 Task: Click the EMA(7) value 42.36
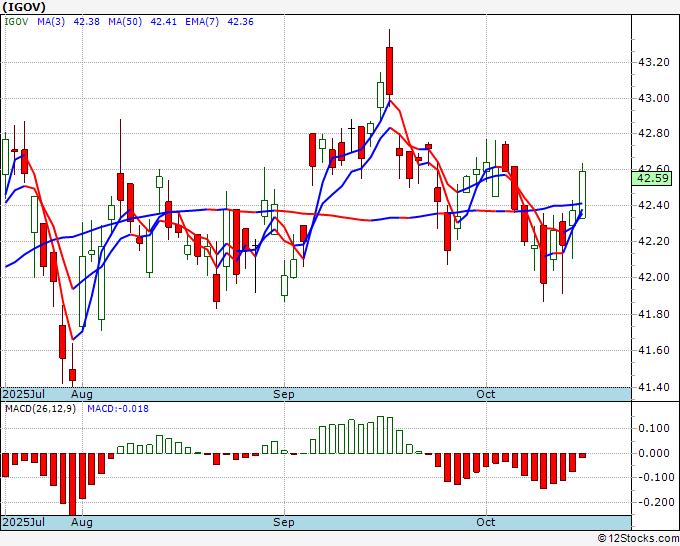pos(241,22)
